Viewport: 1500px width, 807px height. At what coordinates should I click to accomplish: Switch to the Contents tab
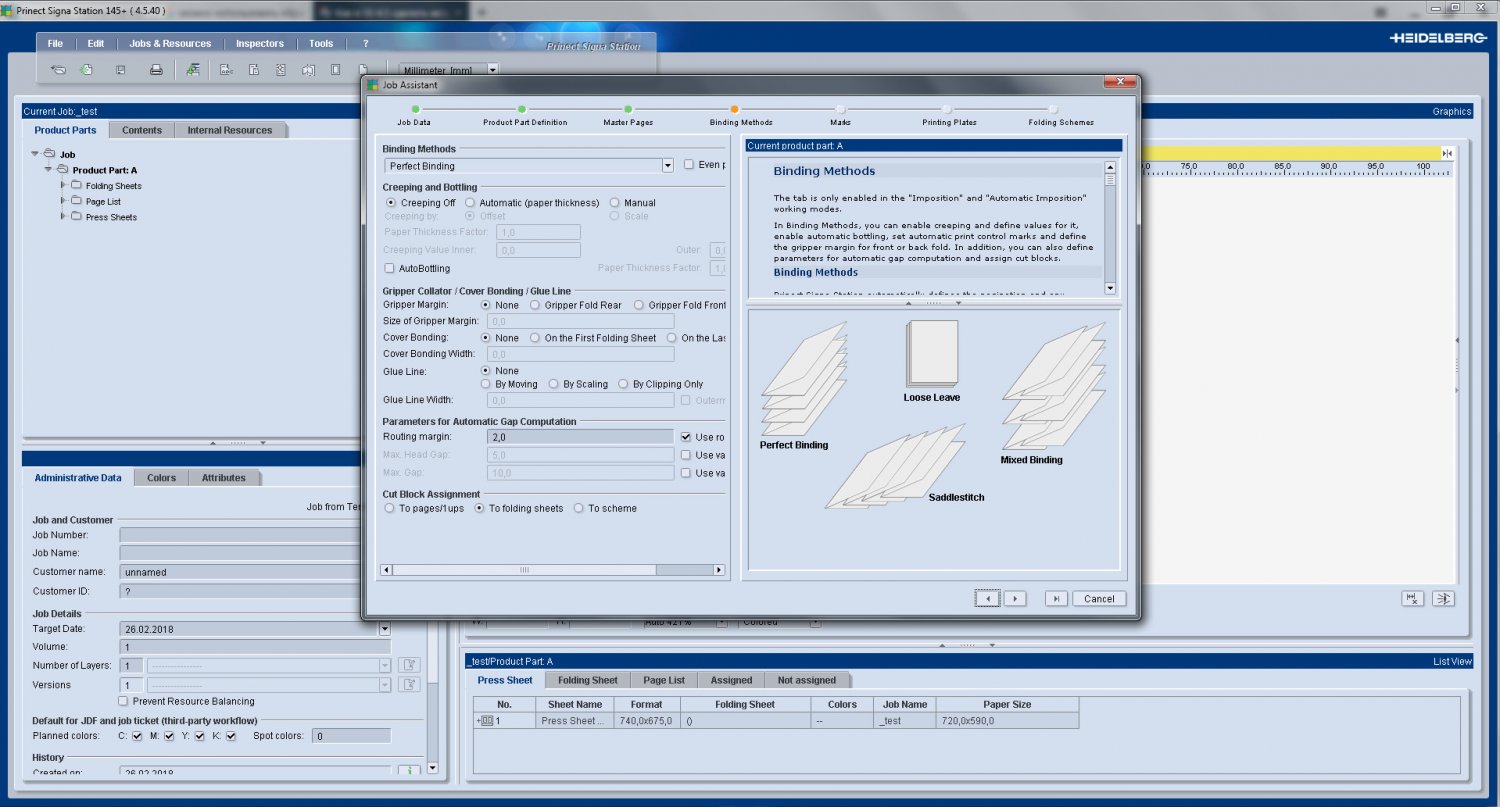142,130
